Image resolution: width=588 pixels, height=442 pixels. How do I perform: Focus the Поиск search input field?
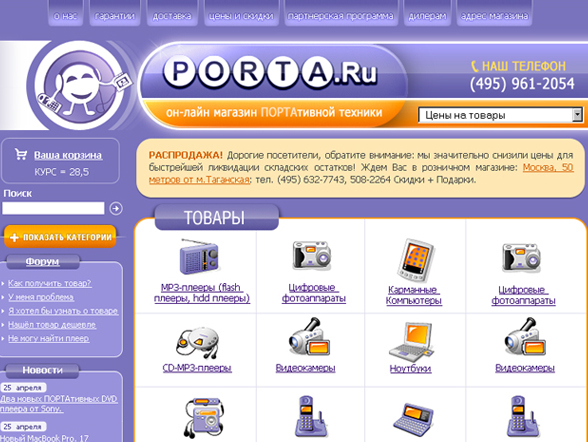53,208
